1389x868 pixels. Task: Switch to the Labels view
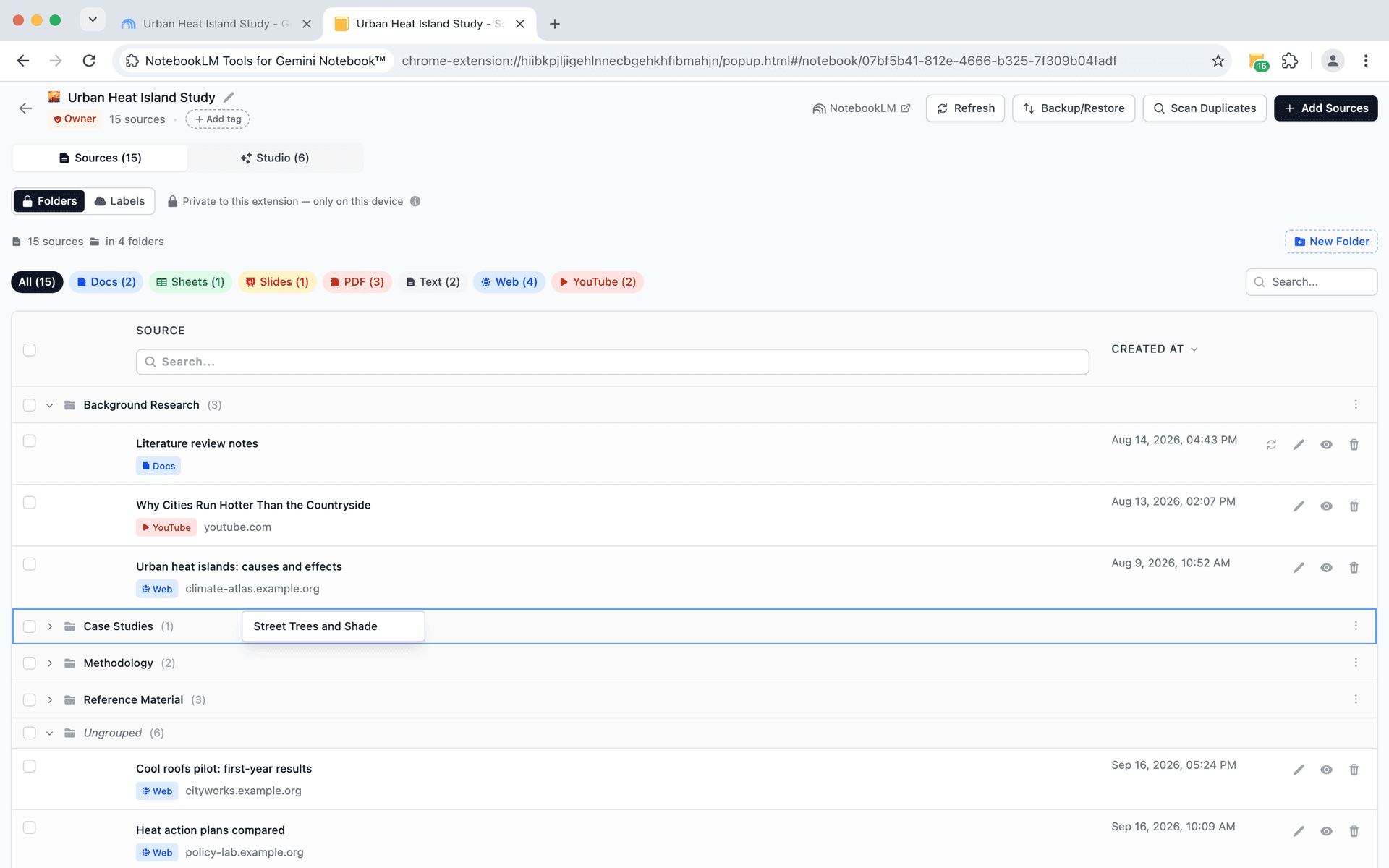119,201
